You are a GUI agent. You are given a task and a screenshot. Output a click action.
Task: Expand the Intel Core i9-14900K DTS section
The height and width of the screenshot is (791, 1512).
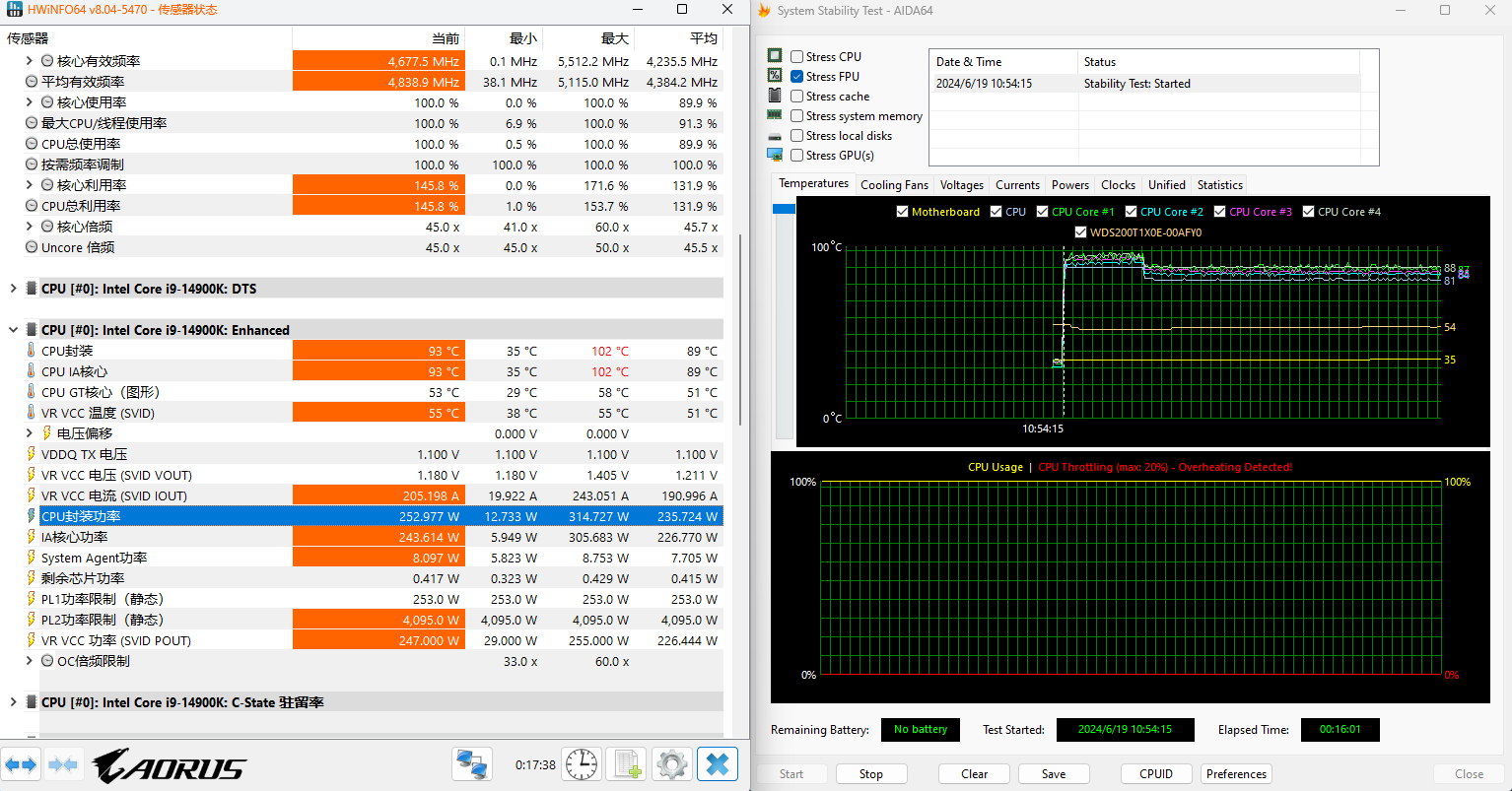(x=13, y=289)
